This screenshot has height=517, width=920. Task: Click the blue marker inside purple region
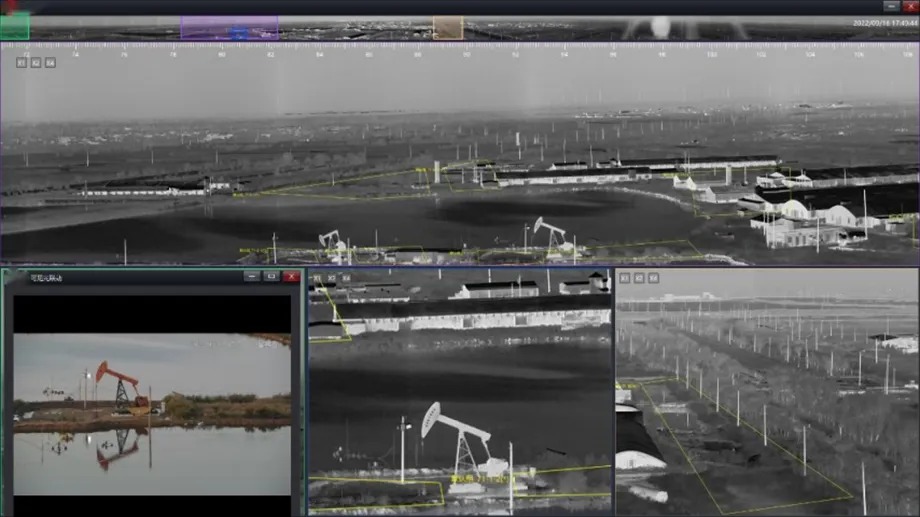coord(238,33)
